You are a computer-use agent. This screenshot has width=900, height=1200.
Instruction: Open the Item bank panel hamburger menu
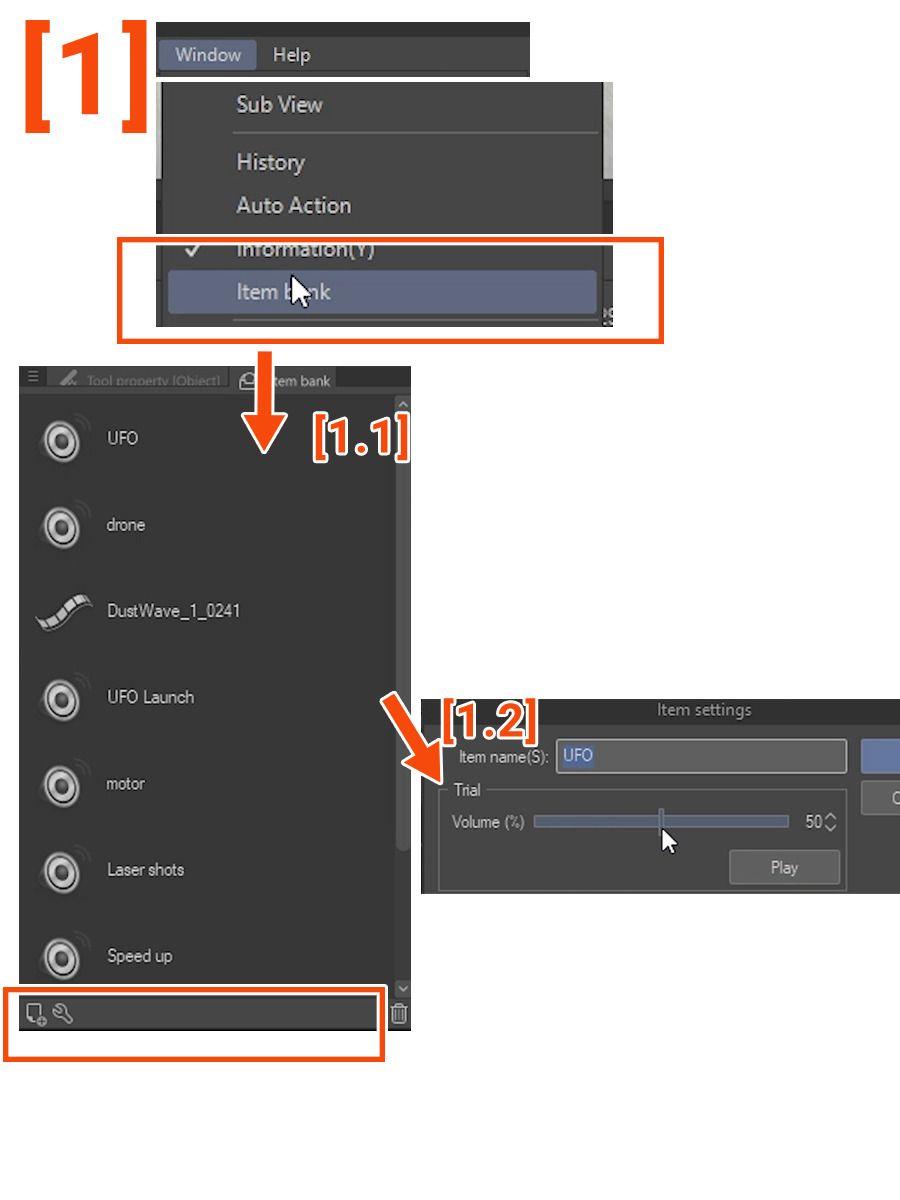tap(33, 377)
